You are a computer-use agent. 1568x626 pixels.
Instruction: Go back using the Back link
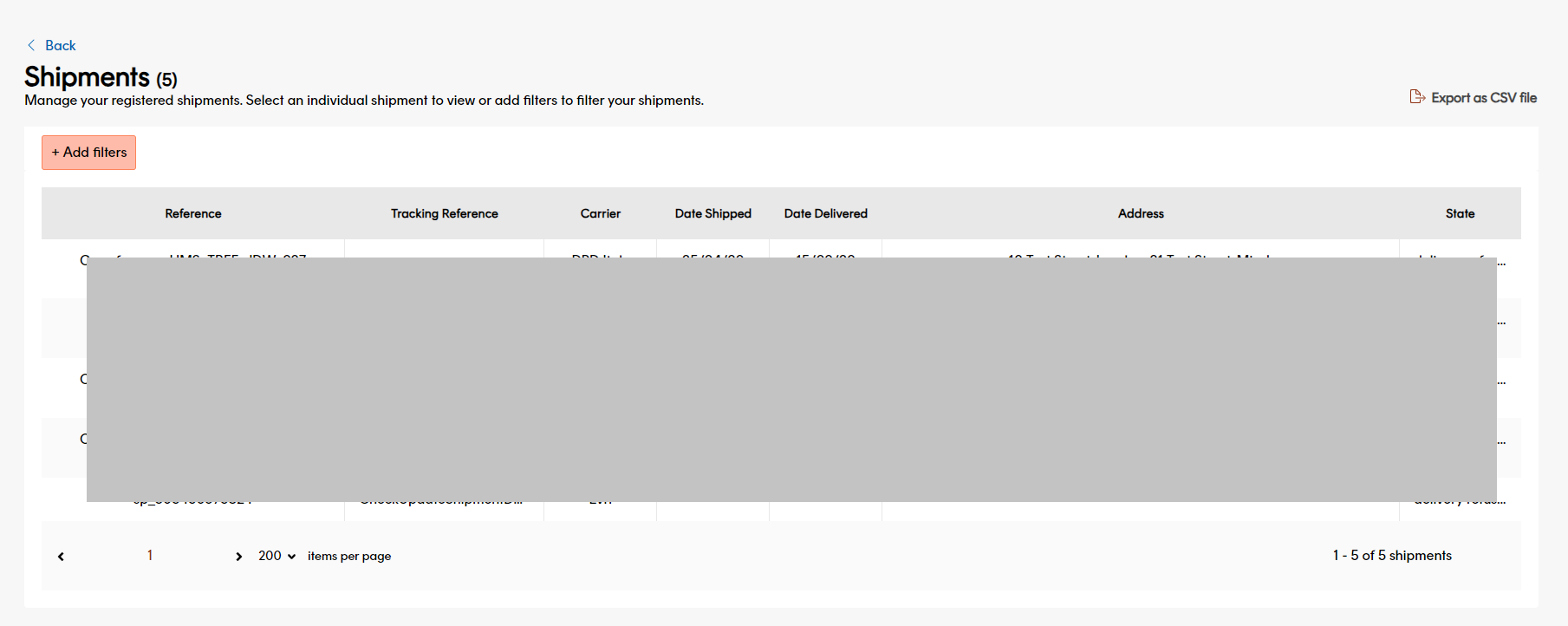[60, 45]
